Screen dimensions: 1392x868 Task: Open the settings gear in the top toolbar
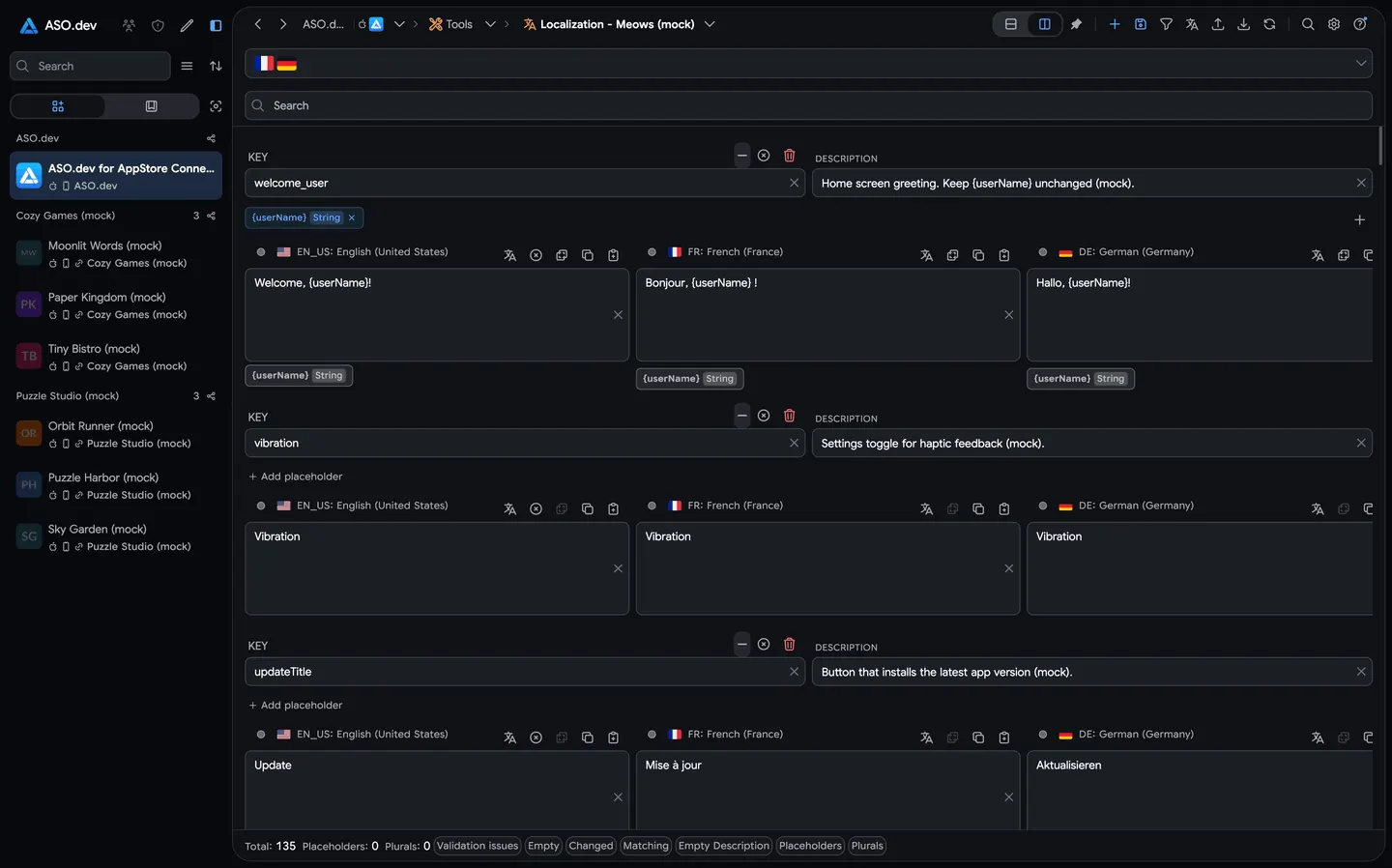pos(1334,24)
